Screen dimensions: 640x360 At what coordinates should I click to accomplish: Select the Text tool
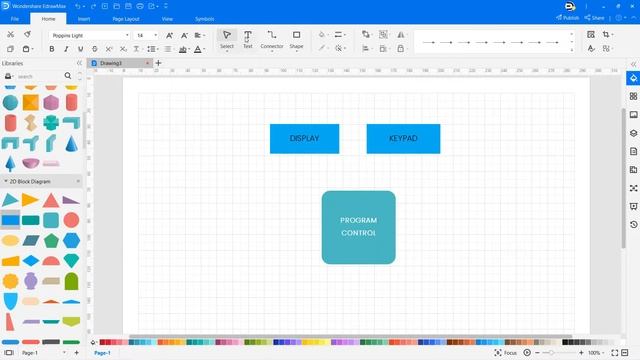click(x=247, y=40)
